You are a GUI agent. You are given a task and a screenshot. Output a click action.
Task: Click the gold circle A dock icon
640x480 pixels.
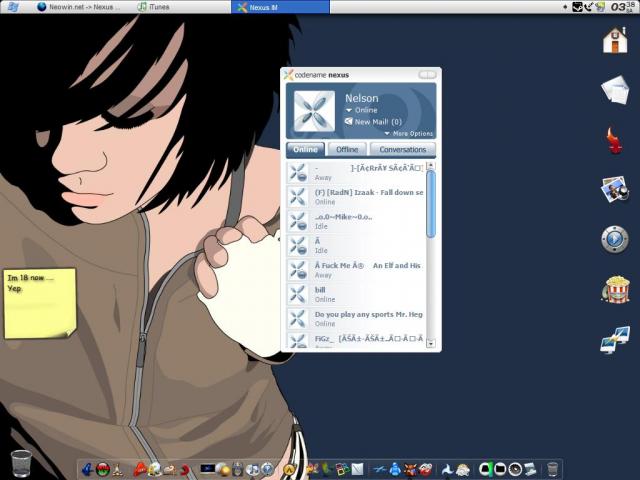coord(289,470)
